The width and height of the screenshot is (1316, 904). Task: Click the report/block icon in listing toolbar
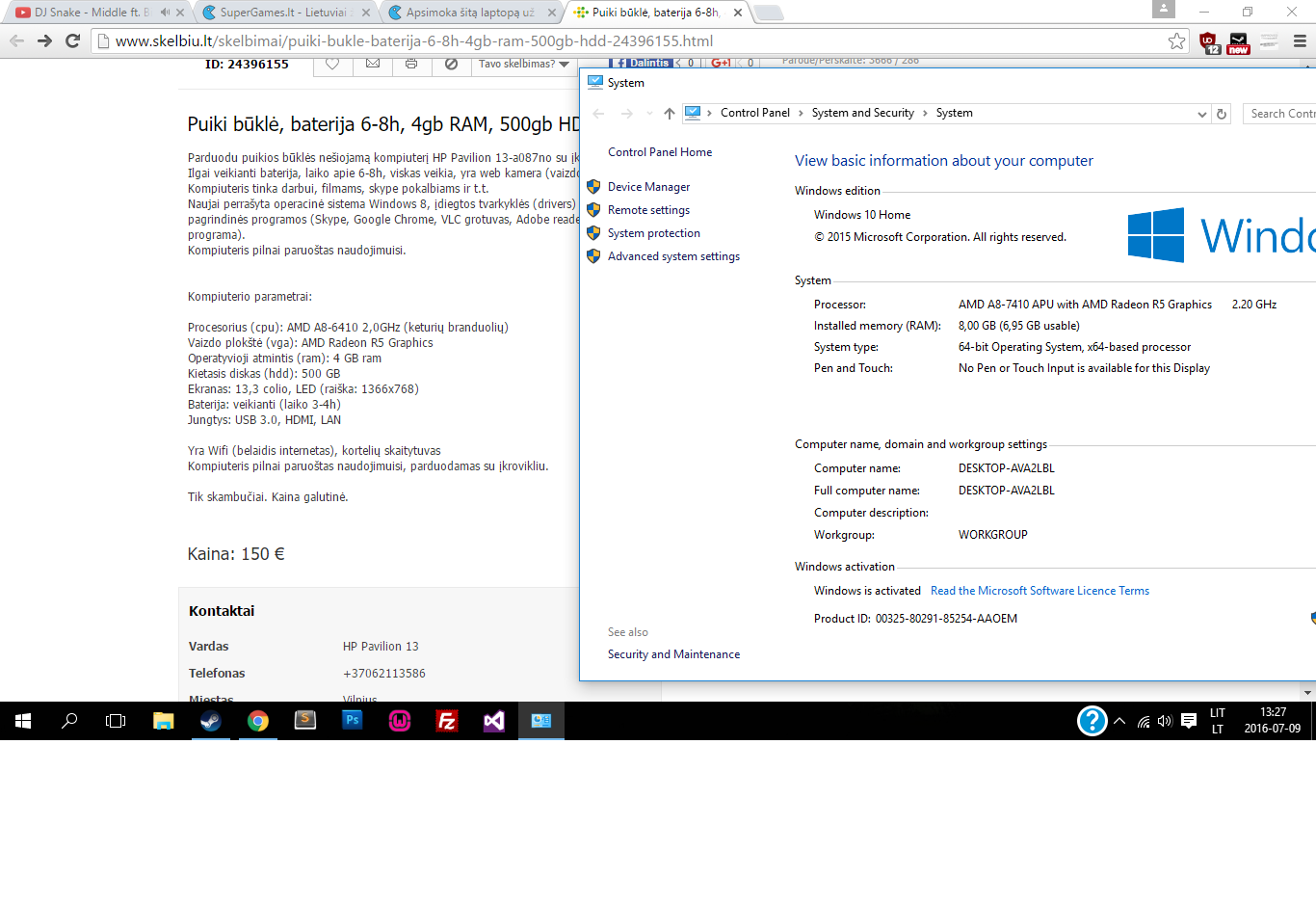(451, 65)
